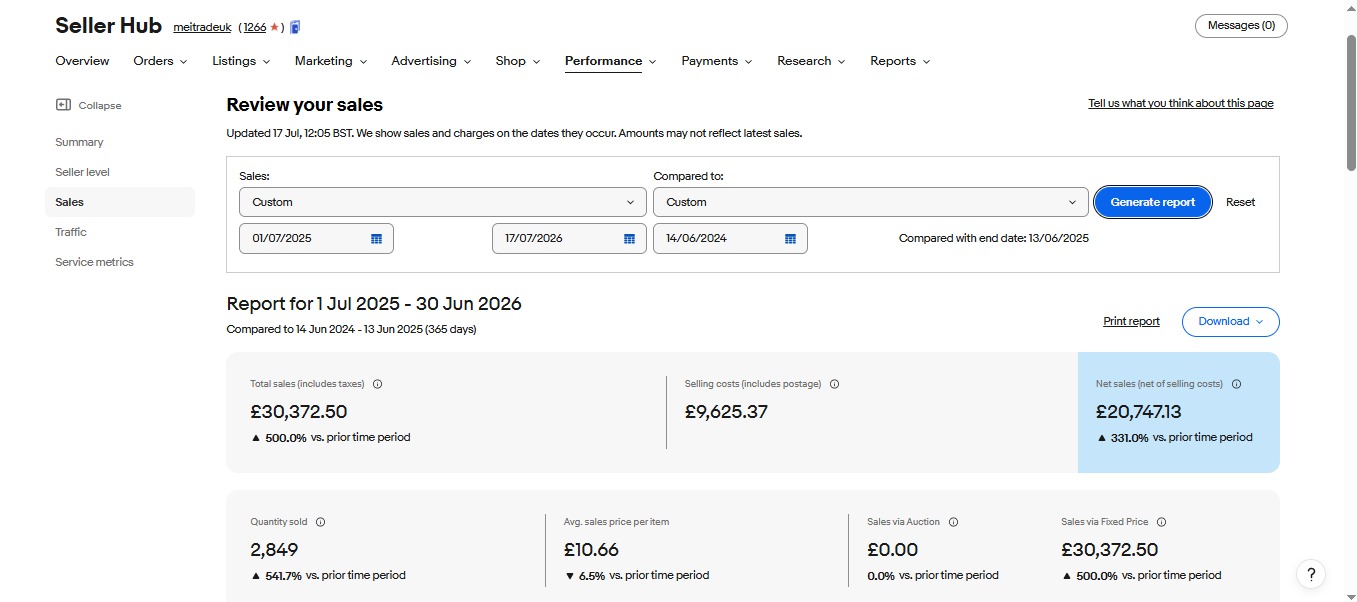Click the £0.00 auction sales value
The height and width of the screenshot is (602, 1357).
click(x=892, y=550)
